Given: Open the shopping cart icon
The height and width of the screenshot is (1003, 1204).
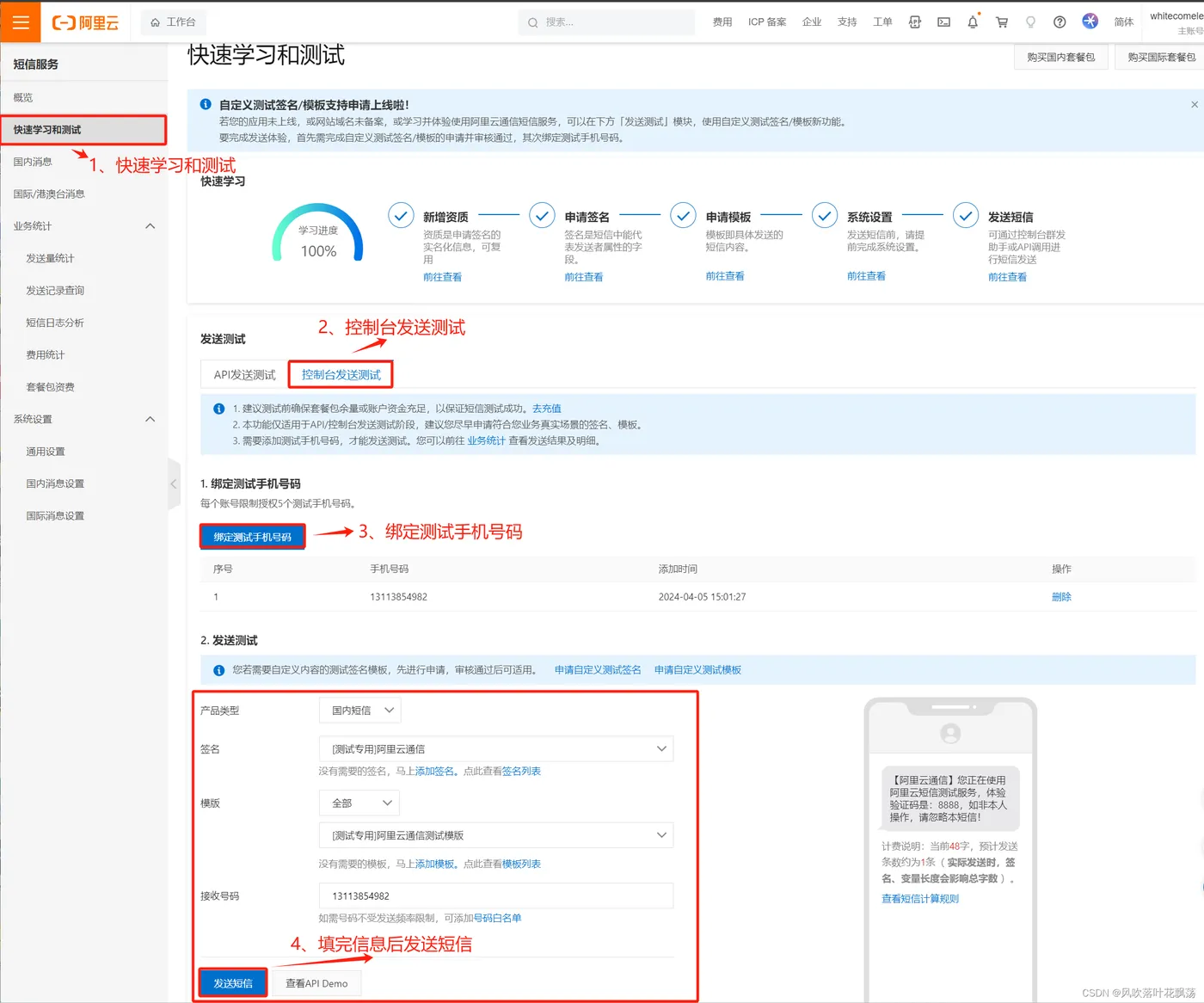Looking at the screenshot, I should pos(1002,22).
